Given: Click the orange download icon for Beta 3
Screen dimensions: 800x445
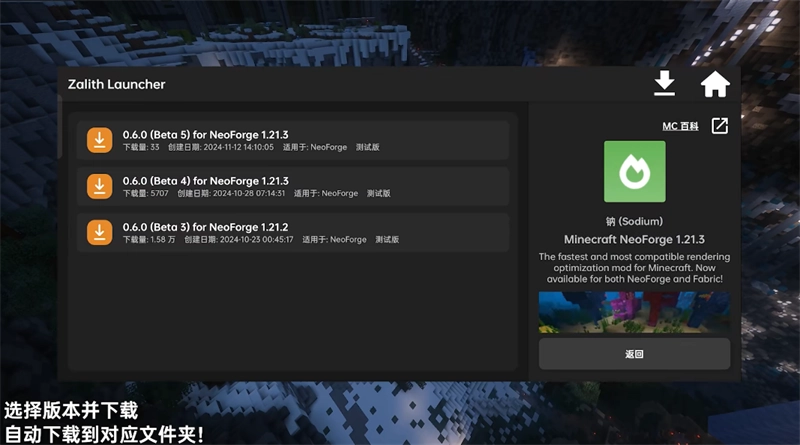Looking at the screenshot, I should [99, 232].
